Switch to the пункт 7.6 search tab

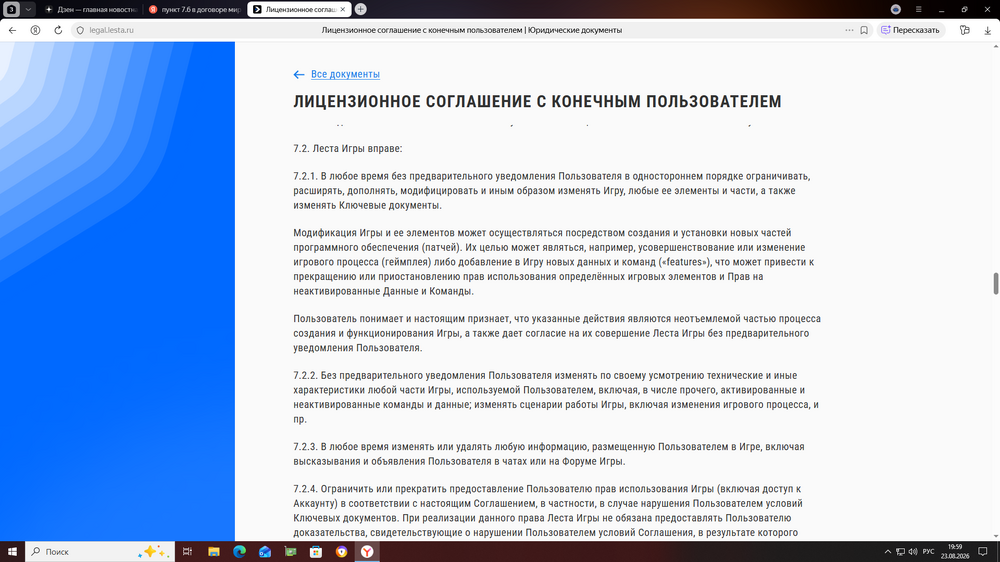[x=195, y=10]
